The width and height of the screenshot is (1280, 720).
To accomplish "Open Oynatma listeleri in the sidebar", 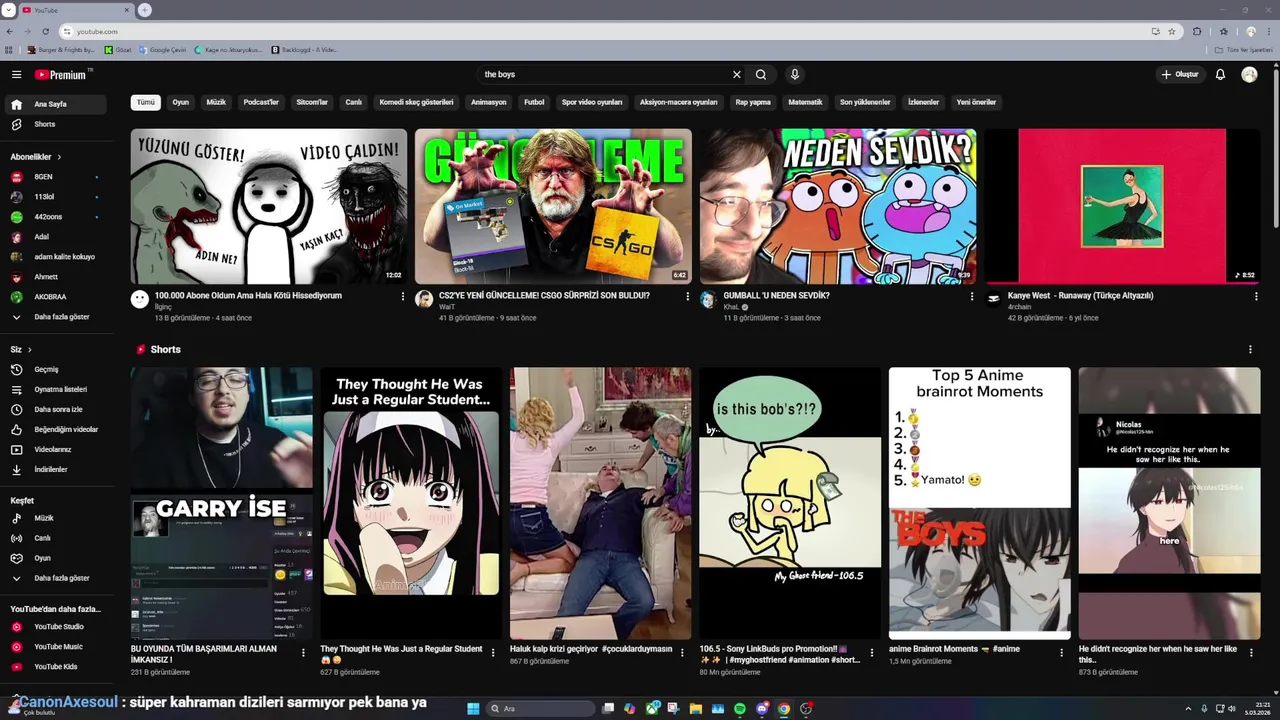I will tap(57, 390).
